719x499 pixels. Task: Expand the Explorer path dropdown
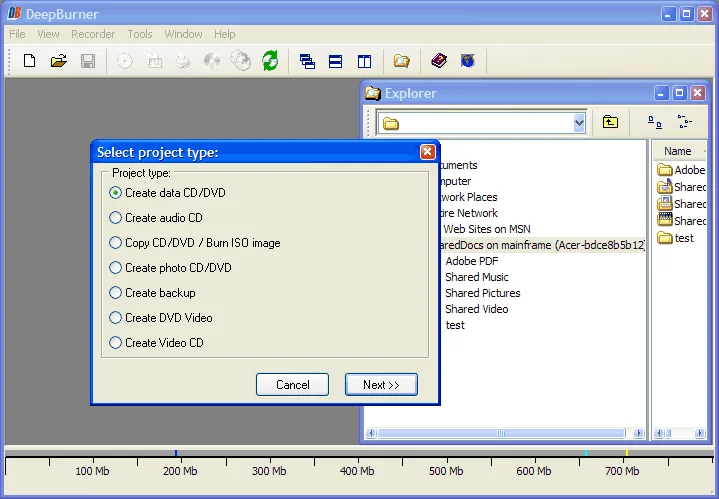coord(579,123)
